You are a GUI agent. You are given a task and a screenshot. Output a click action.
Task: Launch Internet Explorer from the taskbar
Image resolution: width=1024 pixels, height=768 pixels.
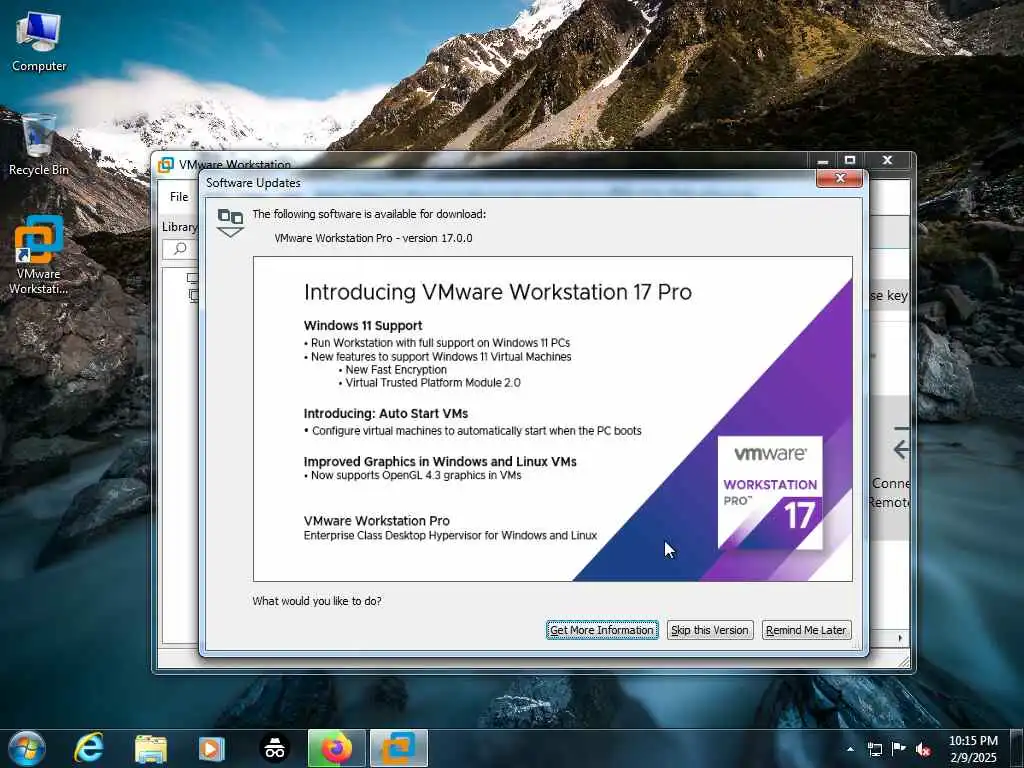click(x=88, y=748)
